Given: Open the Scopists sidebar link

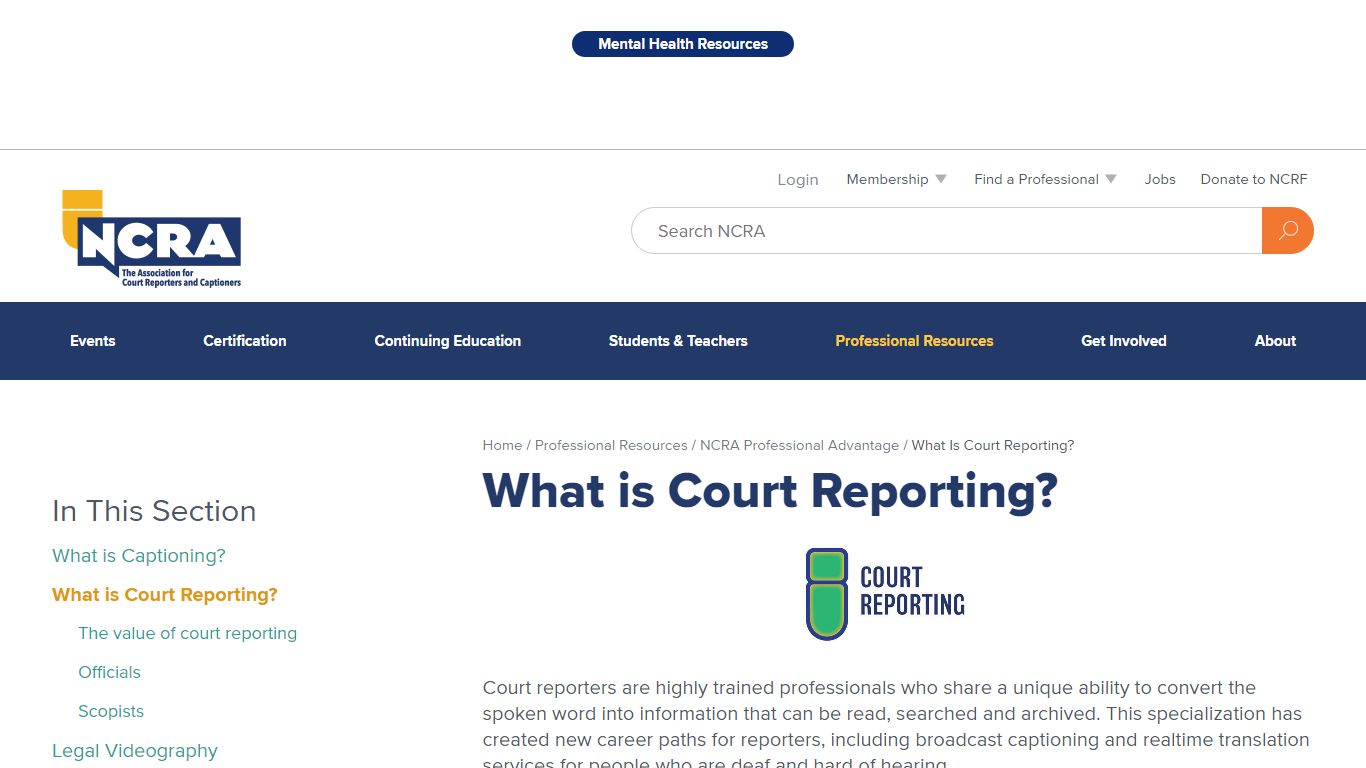Looking at the screenshot, I should click(111, 712).
